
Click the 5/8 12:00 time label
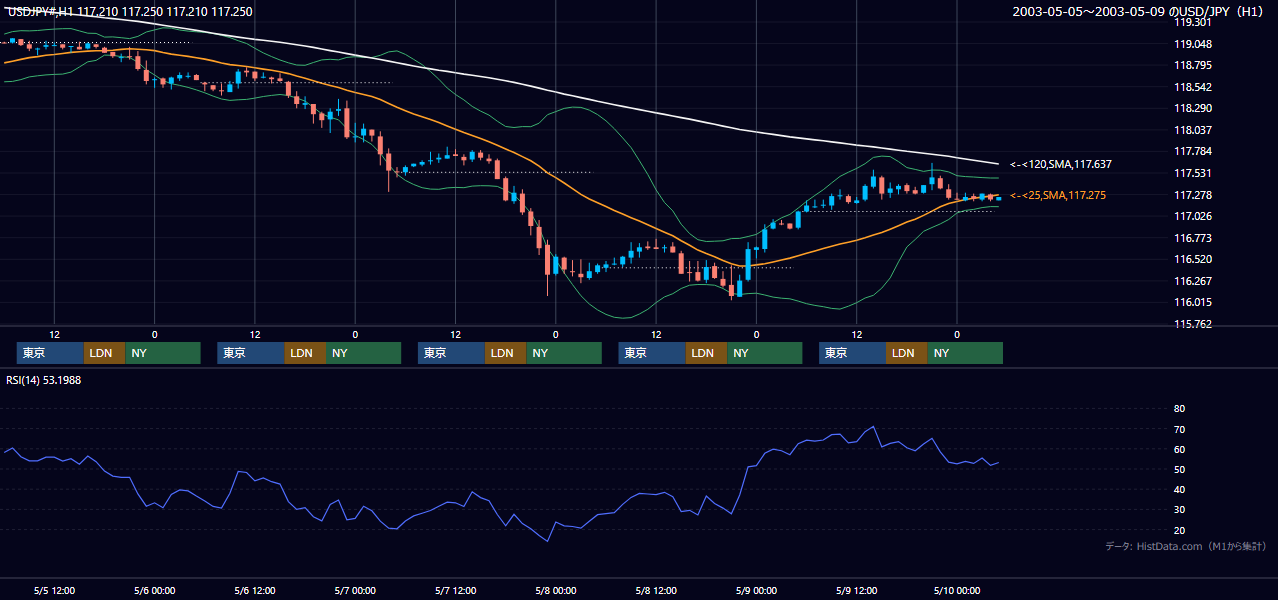[656, 590]
